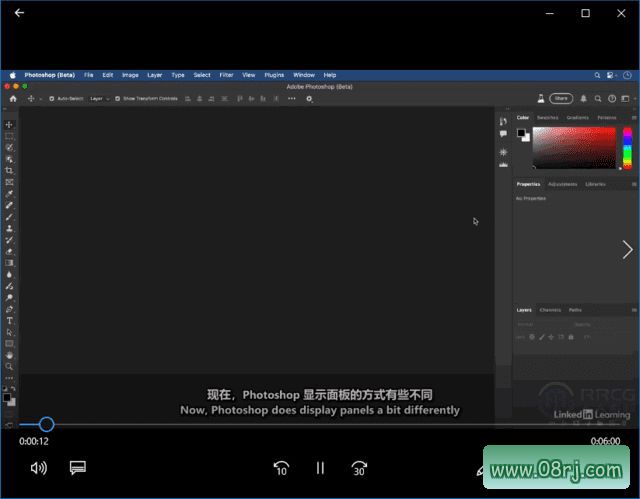Open the notifications bell icon
Screen dimensions: 640x499
[x=585, y=99]
